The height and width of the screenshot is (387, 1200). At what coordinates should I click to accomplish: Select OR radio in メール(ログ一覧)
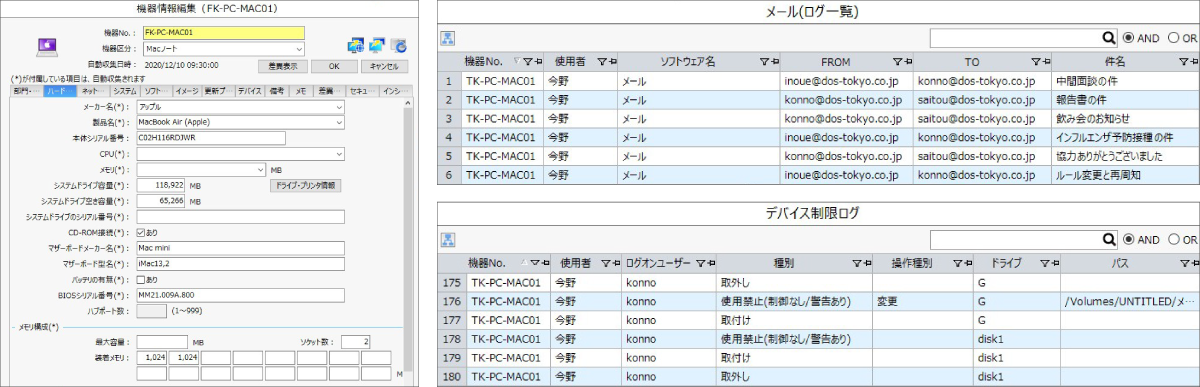click(x=1174, y=38)
